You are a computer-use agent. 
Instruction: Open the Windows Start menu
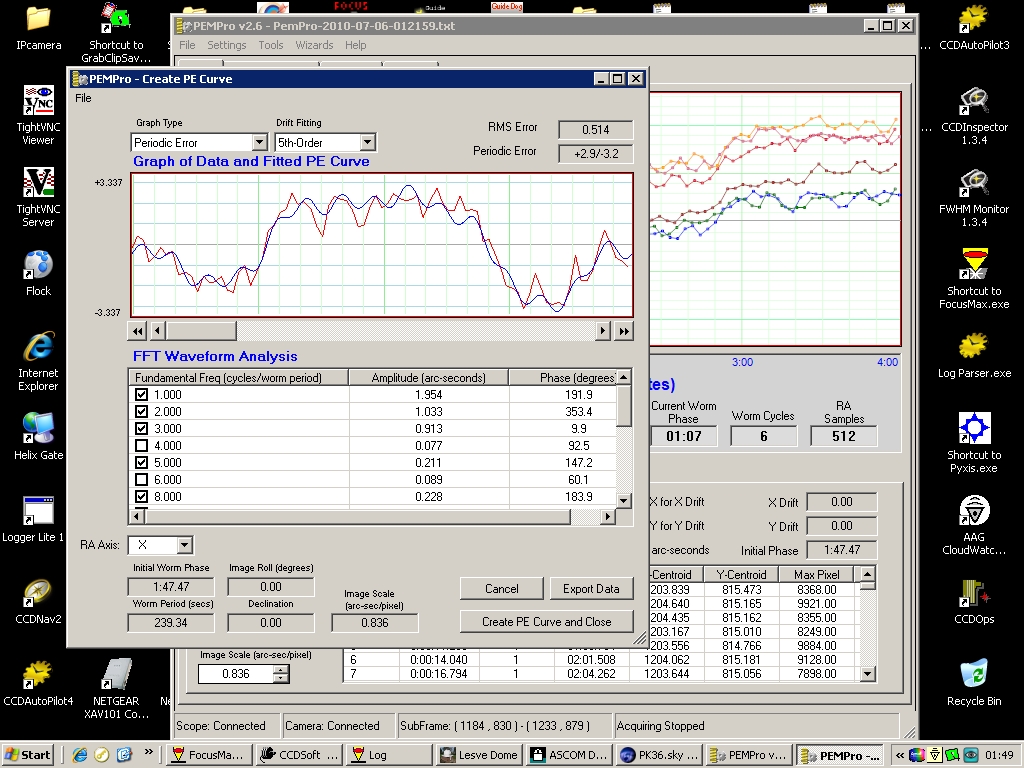[28, 755]
